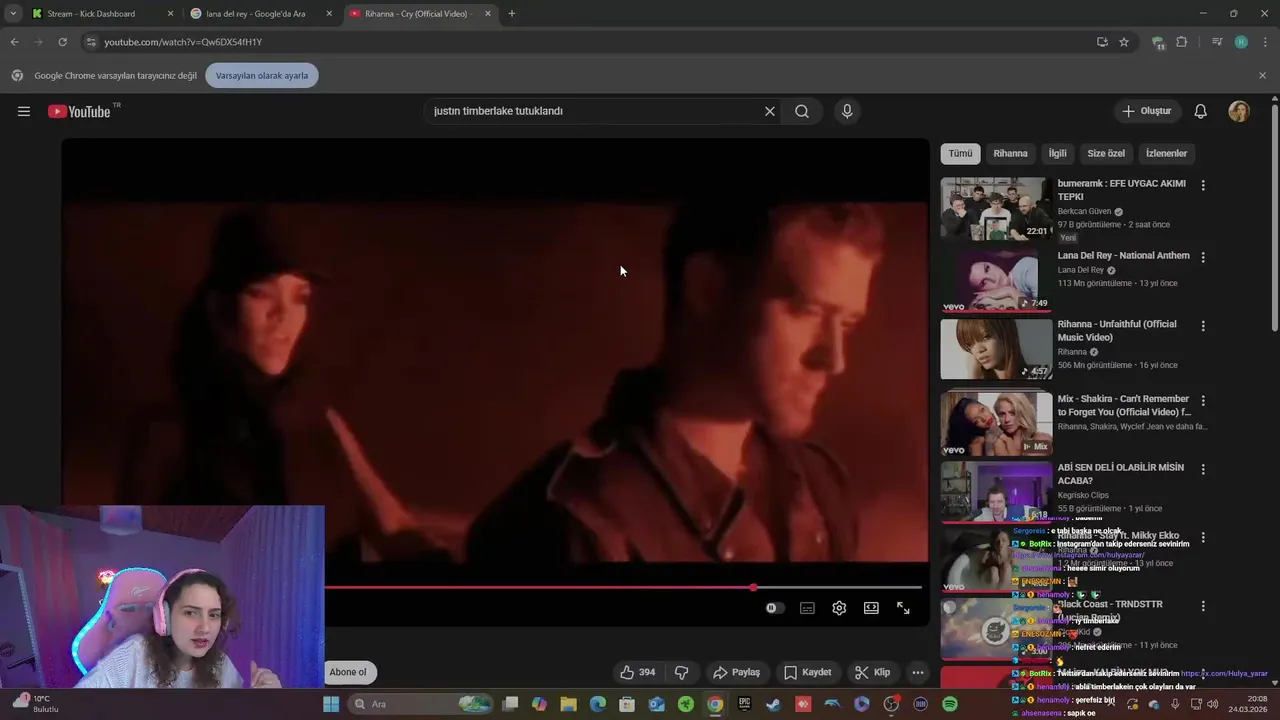Open Epic Games launcher in taskbar
This screenshot has height=720, width=1280.
pyautogui.click(x=744, y=704)
